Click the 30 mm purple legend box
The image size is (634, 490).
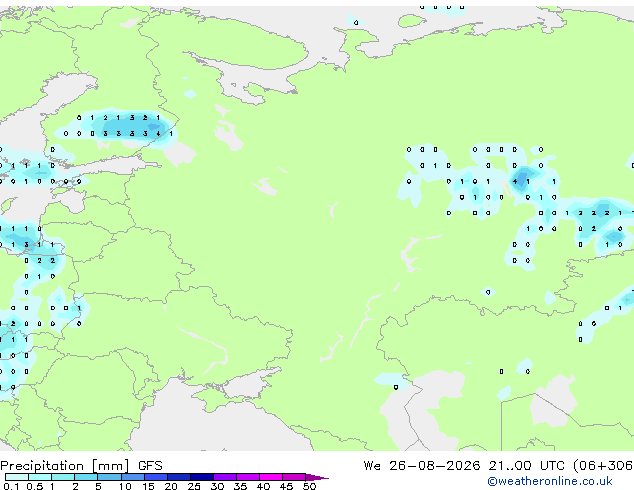click(x=225, y=477)
